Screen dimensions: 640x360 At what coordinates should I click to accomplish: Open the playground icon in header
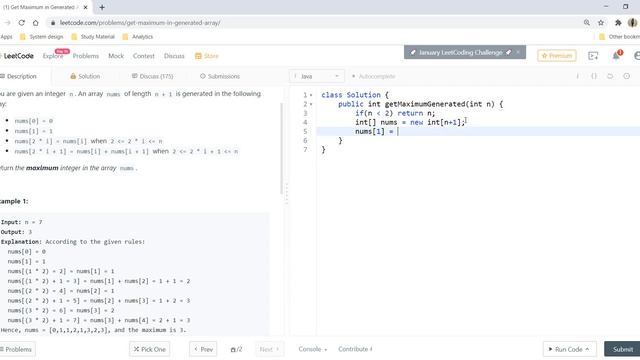593,56
